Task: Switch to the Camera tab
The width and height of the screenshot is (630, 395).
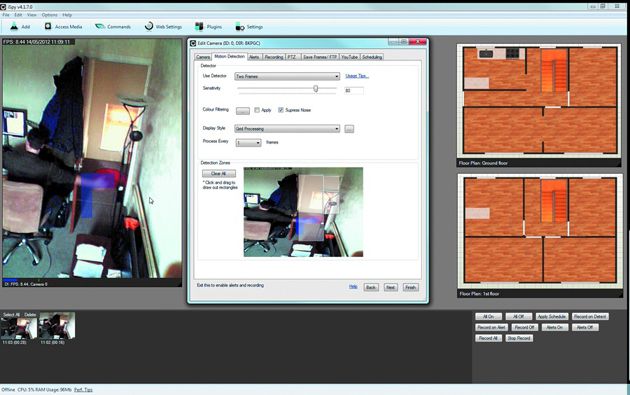Action: [203, 57]
